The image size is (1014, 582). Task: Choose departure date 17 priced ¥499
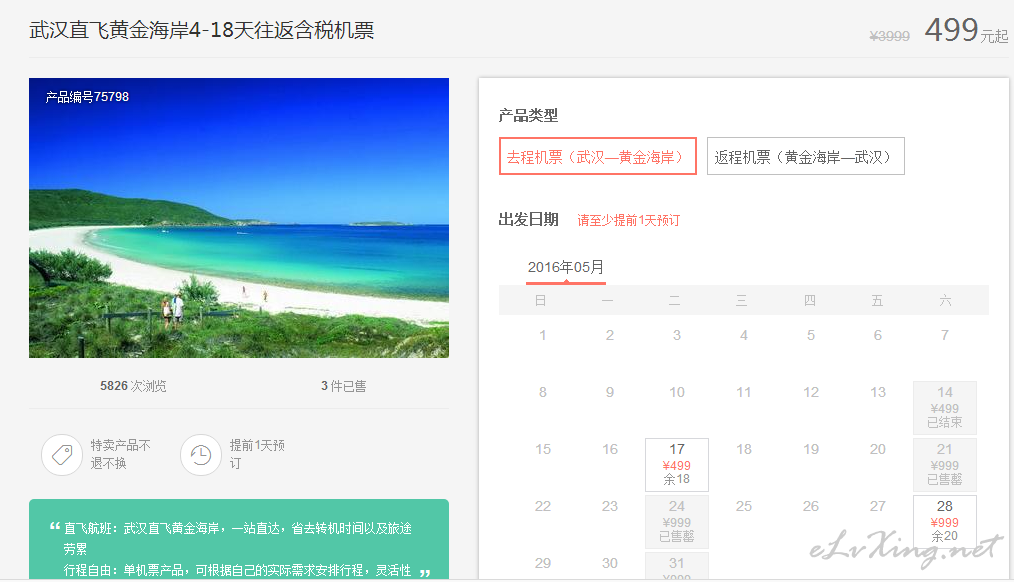coord(676,464)
